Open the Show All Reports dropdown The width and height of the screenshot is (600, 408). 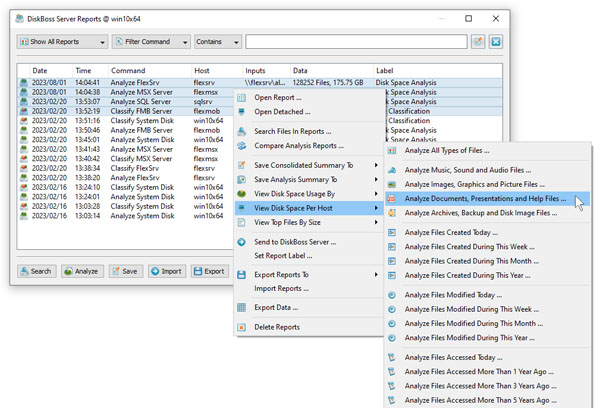62,42
